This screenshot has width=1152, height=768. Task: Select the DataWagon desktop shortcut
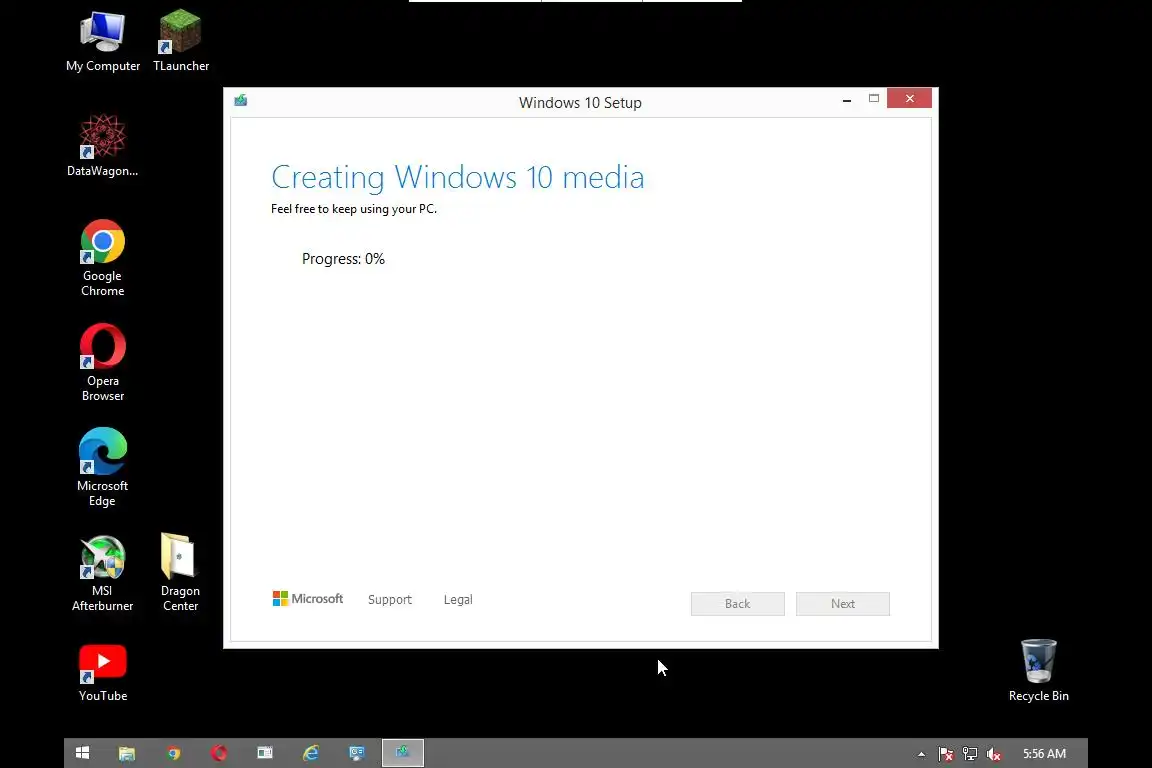coord(102,146)
